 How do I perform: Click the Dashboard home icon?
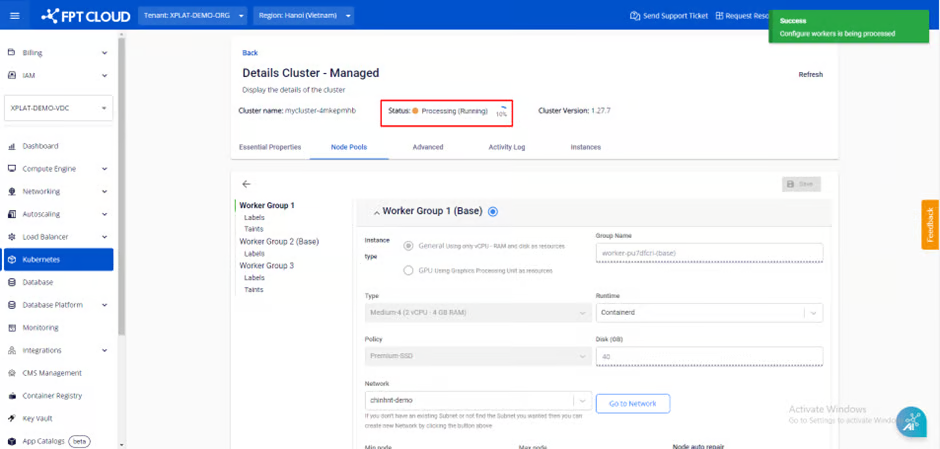point(12,146)
